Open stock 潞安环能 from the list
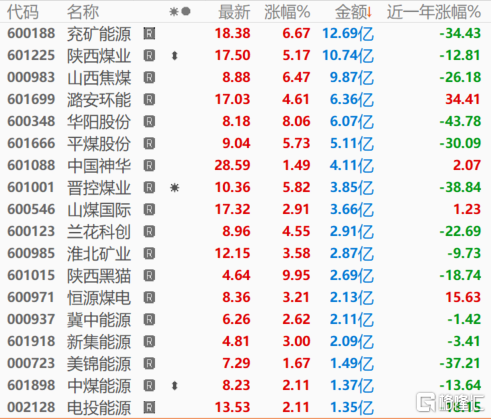 [99, 100]
